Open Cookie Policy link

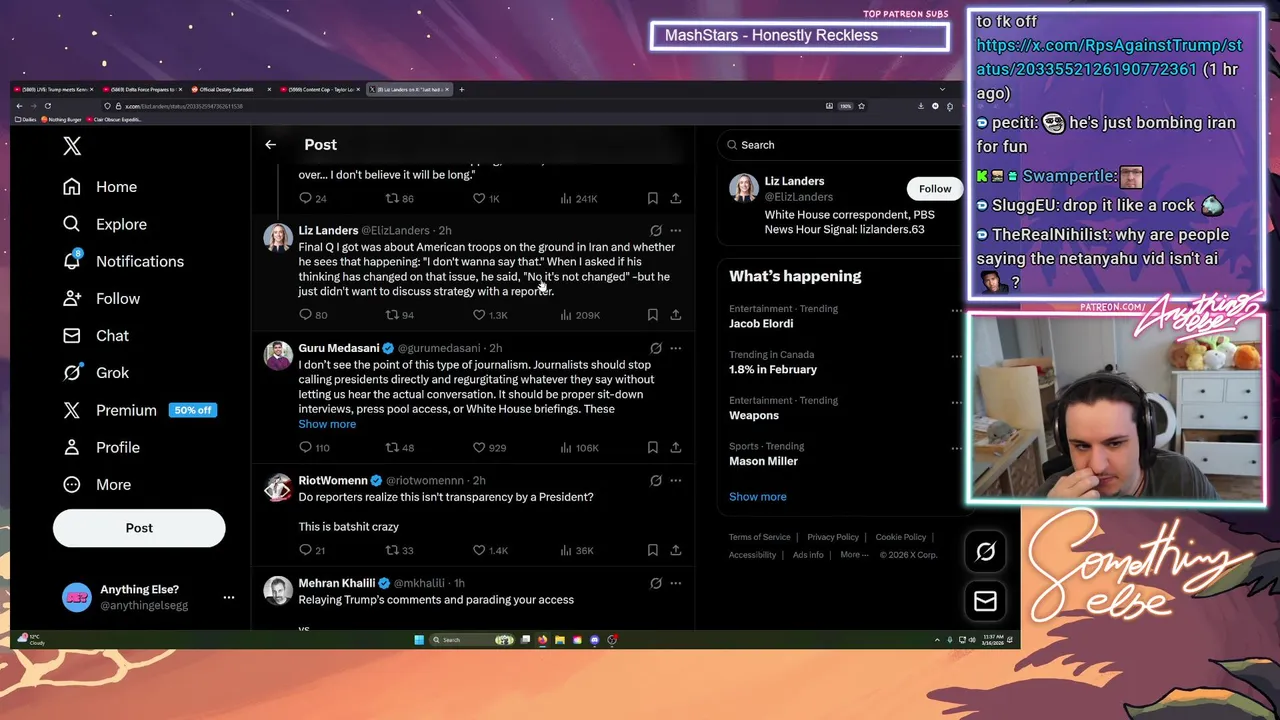coord(901,538)
